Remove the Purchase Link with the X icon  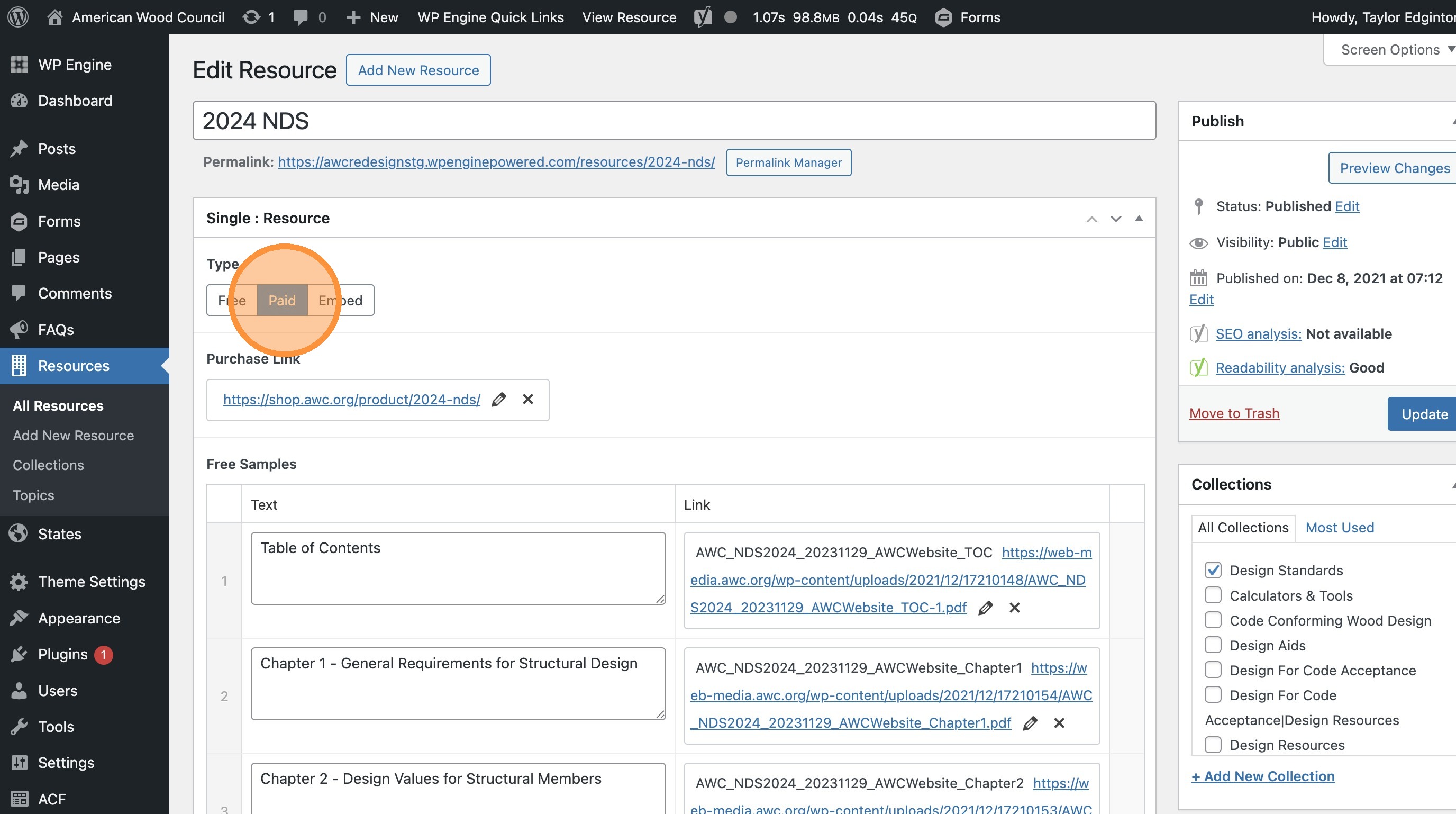(528, 399)
